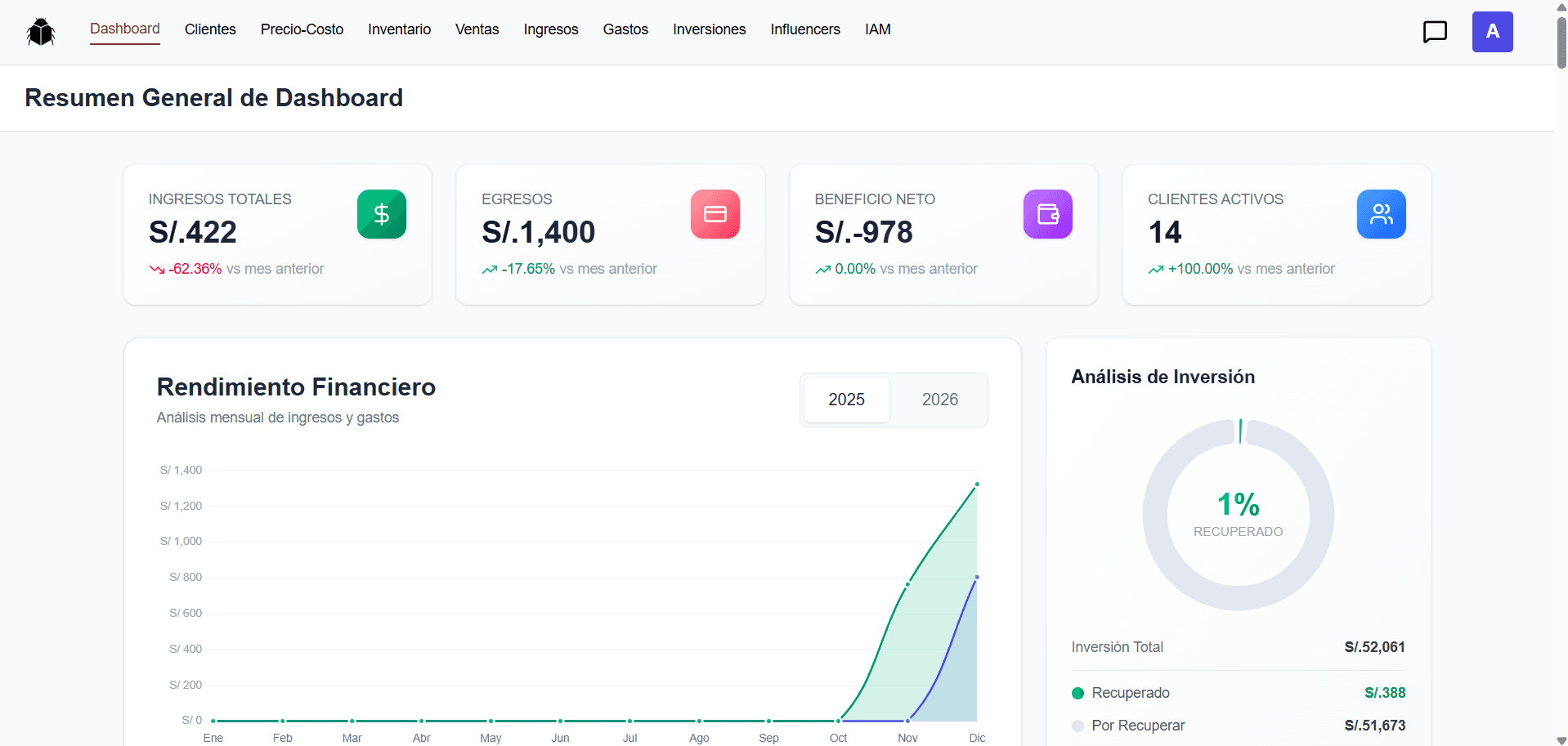The height and width of the screenshot is (746, 1568).
Task: Select the 2025 year toggle
Action: [x=846, y=400]
